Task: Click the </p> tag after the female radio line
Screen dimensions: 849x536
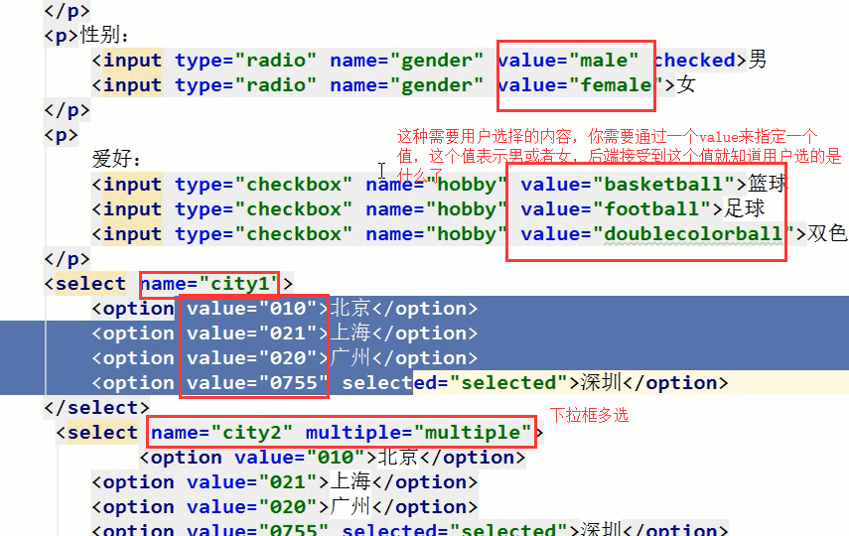Action: point(67,110)
